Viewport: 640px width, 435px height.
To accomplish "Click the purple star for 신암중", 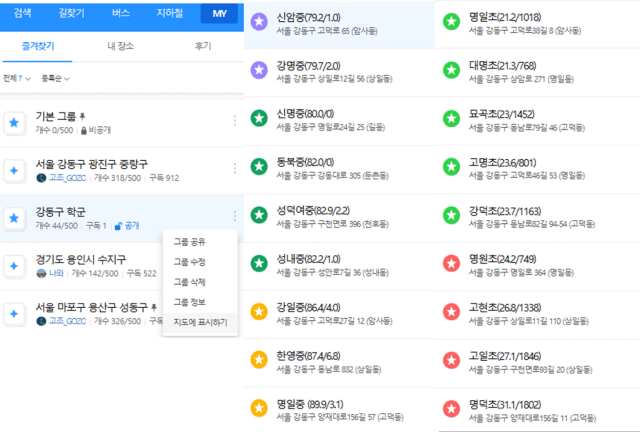I will (x=259, y=22).
